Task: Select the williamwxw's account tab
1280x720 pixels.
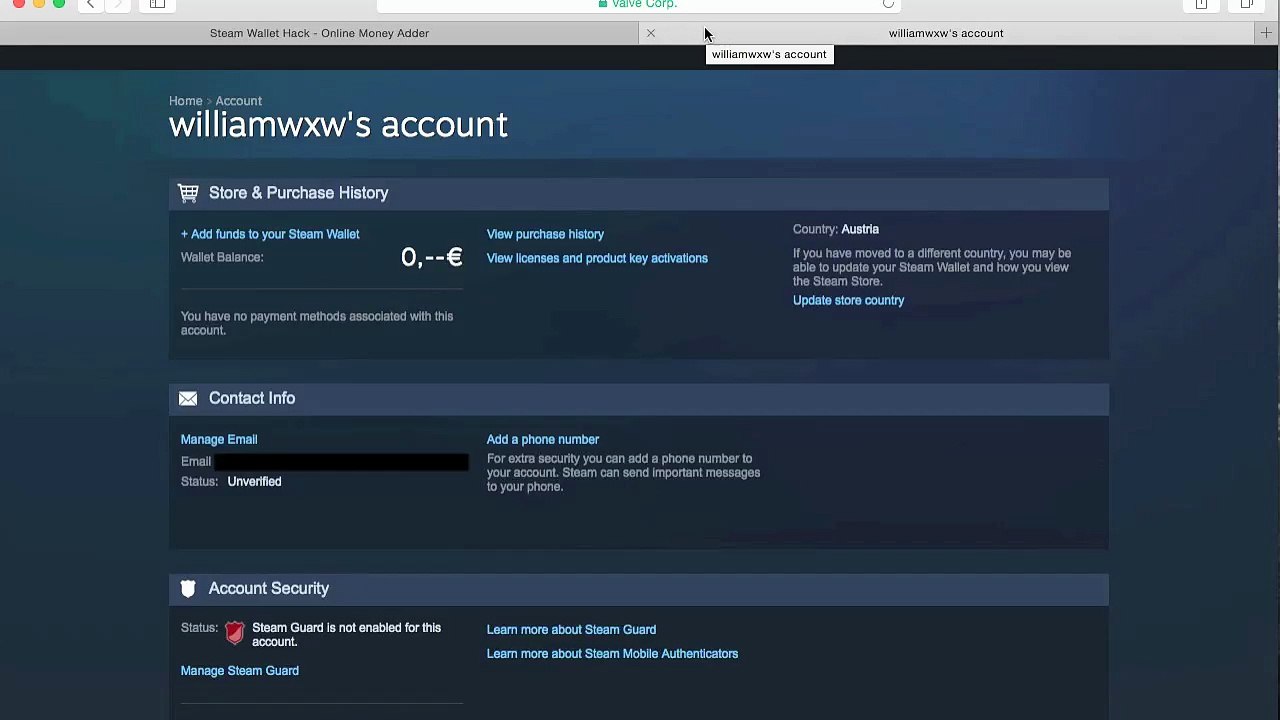Action: (946, 33)
